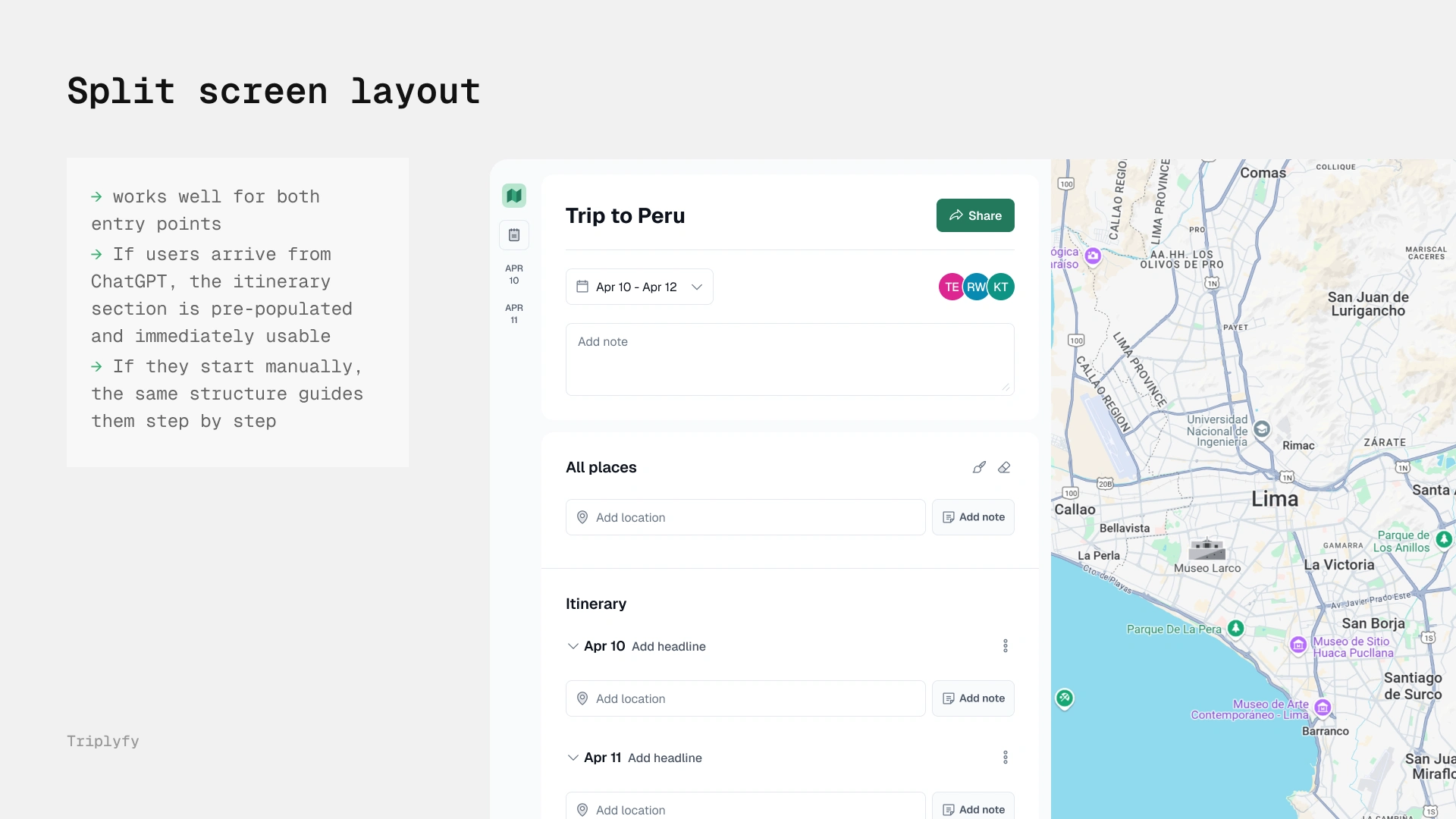1456x819 pixels.
Task: Open the Apr 10 - Apr 12 date dropdown
Action: [639, 287]
